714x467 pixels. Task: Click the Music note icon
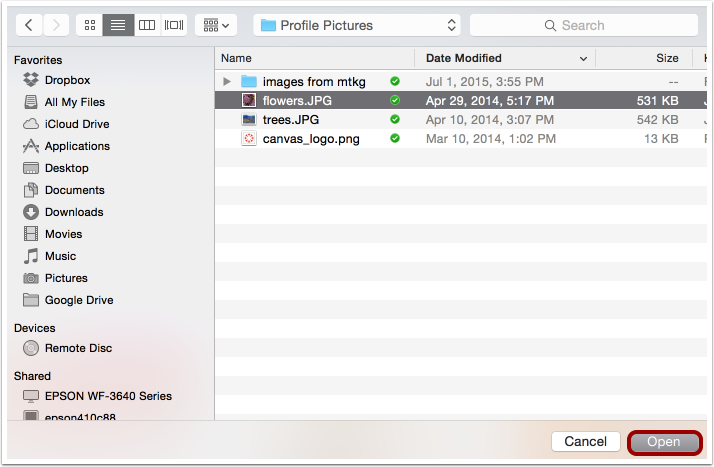[31, 256]
